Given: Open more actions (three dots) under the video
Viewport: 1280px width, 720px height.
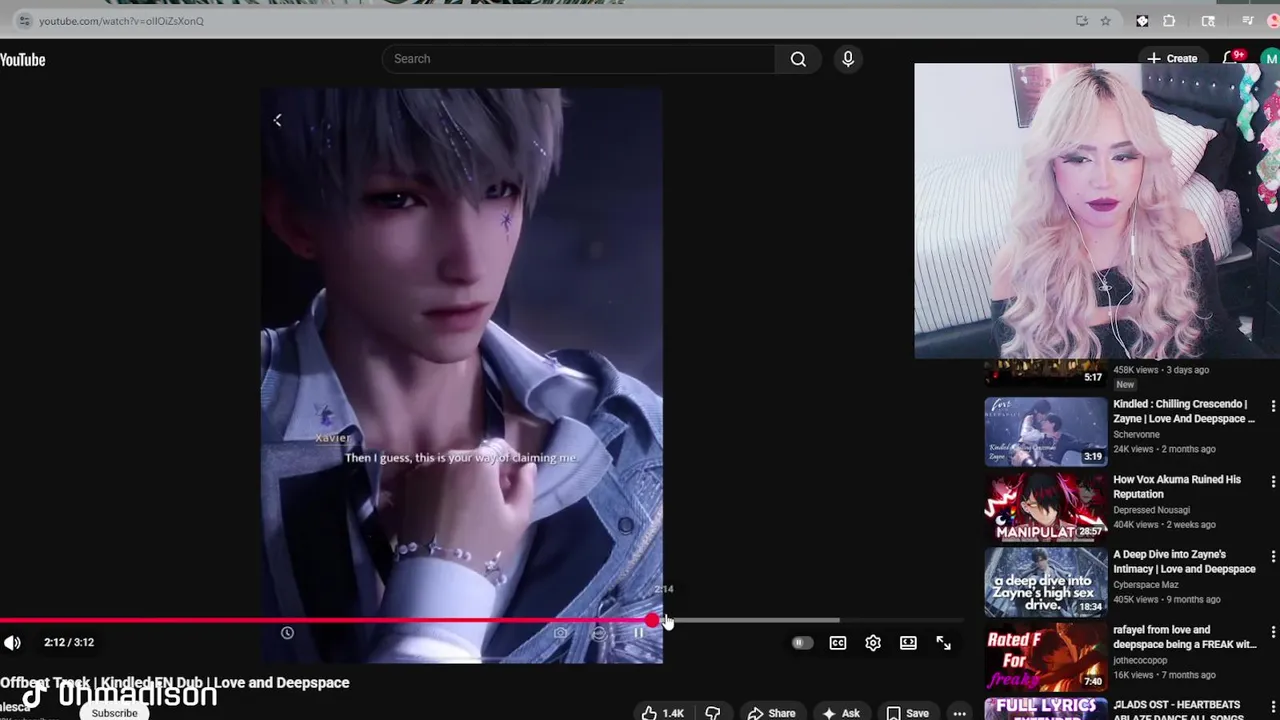Looking at the screenshot, I should click(960, 713).
